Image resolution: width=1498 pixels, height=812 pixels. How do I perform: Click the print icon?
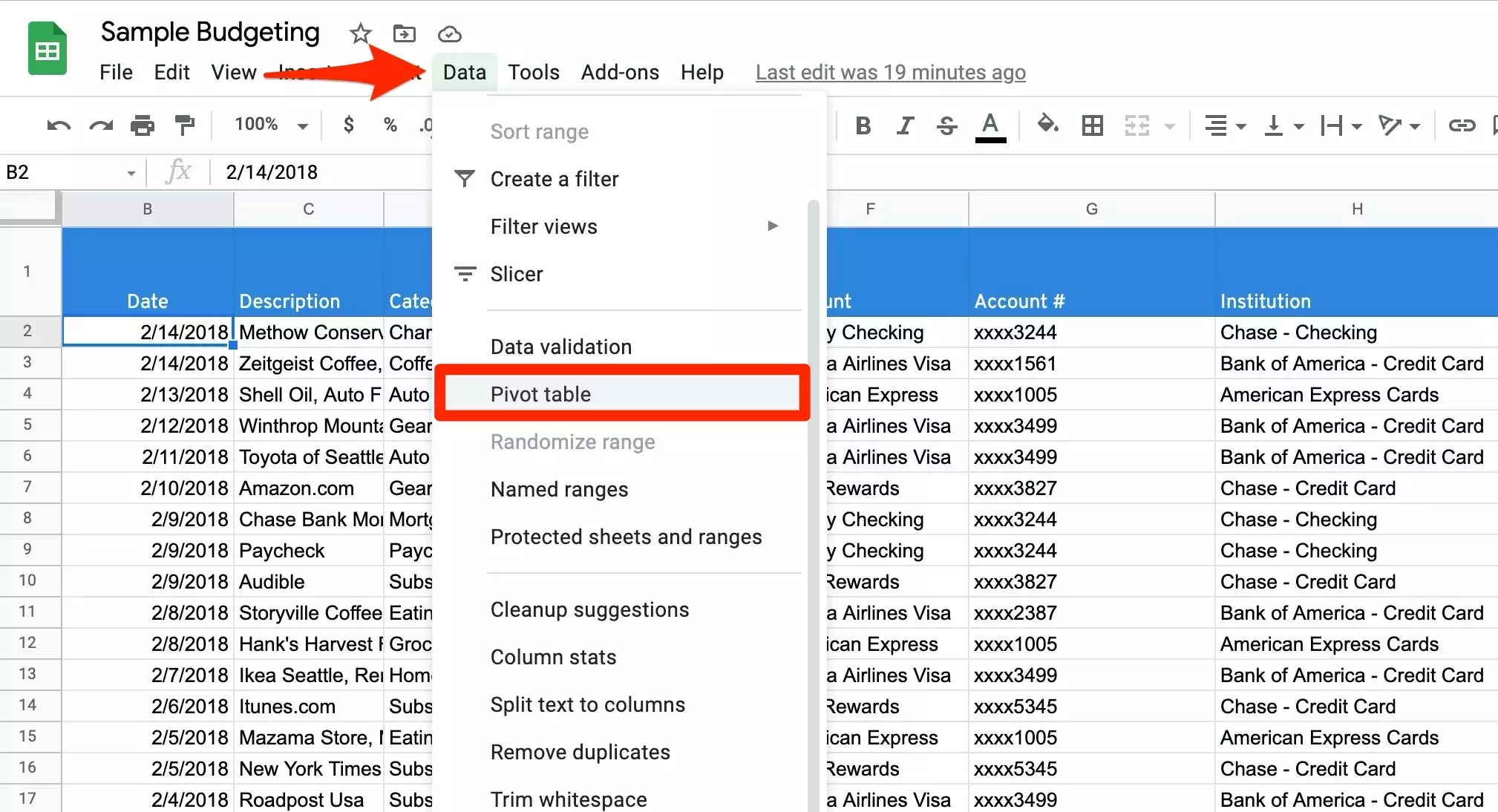tap(142, 125)
